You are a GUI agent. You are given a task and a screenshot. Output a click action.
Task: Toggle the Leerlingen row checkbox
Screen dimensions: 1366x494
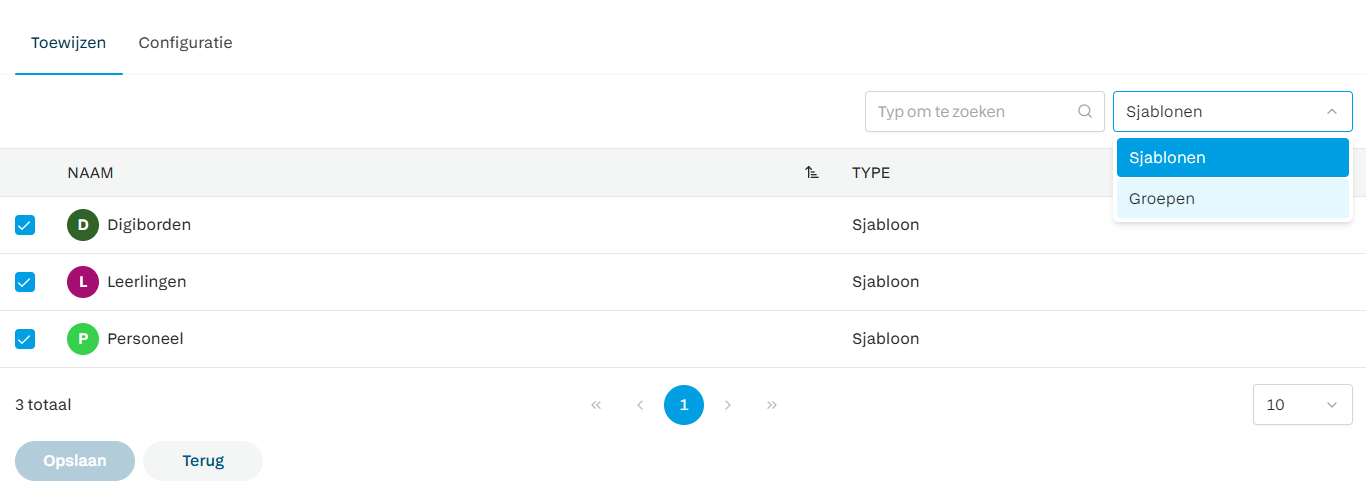click(x=25, y=282)
